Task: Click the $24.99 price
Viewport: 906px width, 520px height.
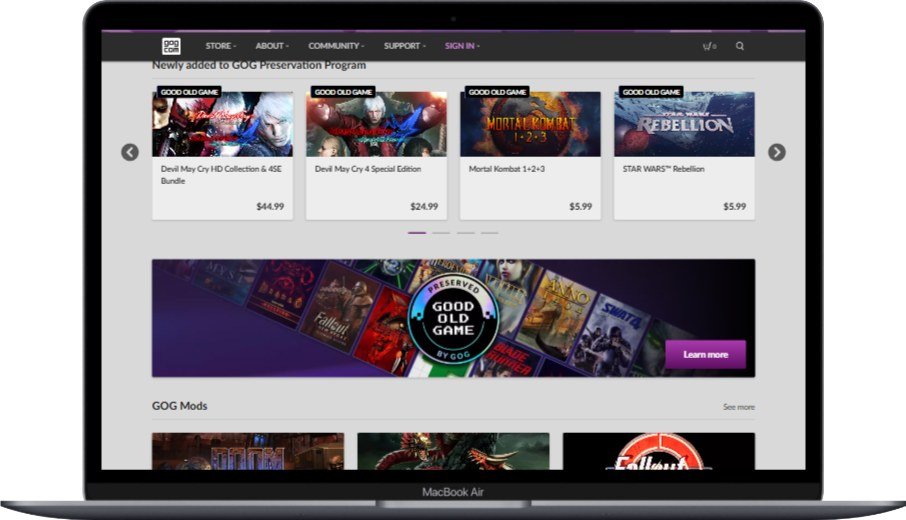Action: pyautogui.click(x=424, y=206)
